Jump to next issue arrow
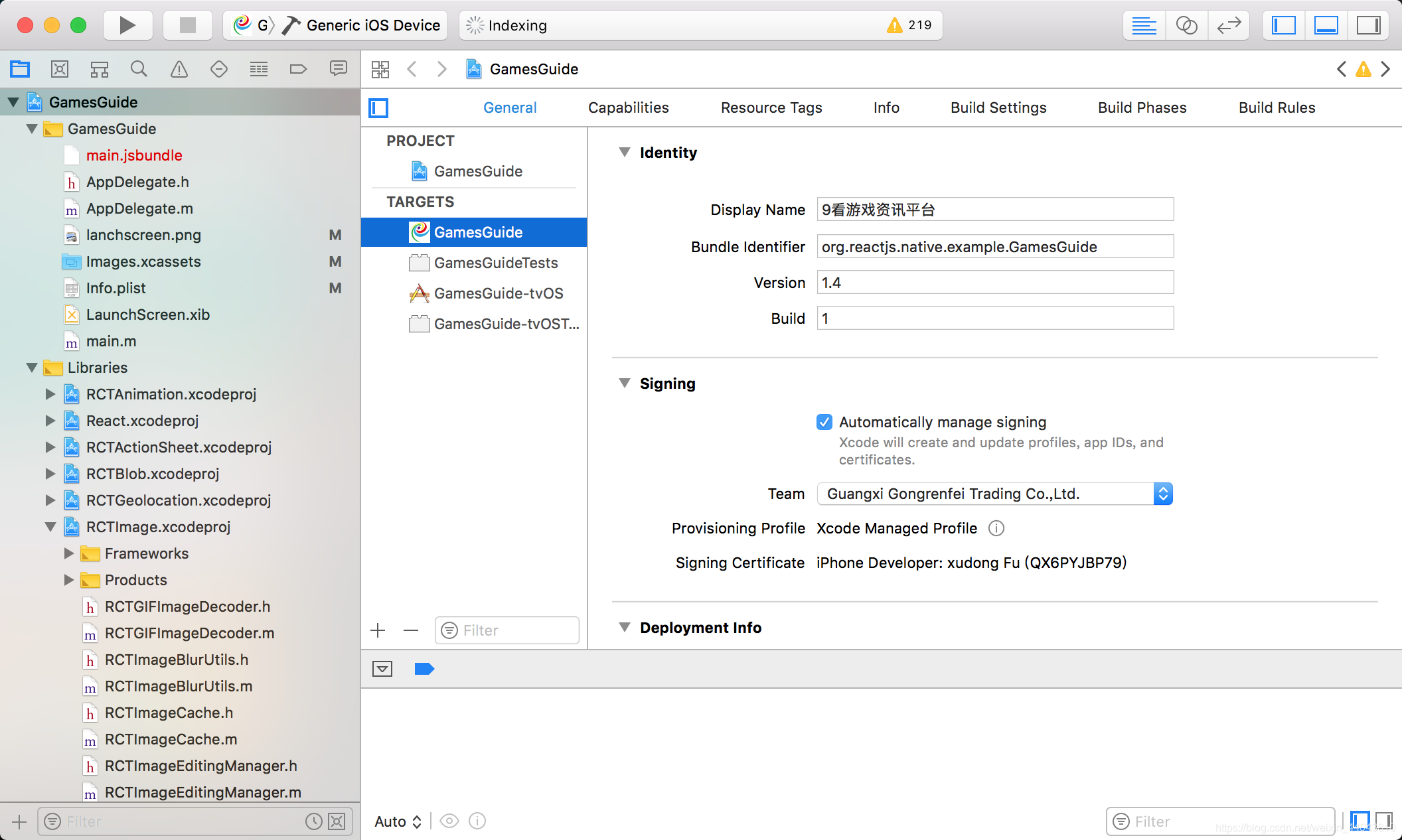 tap(1386, 69)
